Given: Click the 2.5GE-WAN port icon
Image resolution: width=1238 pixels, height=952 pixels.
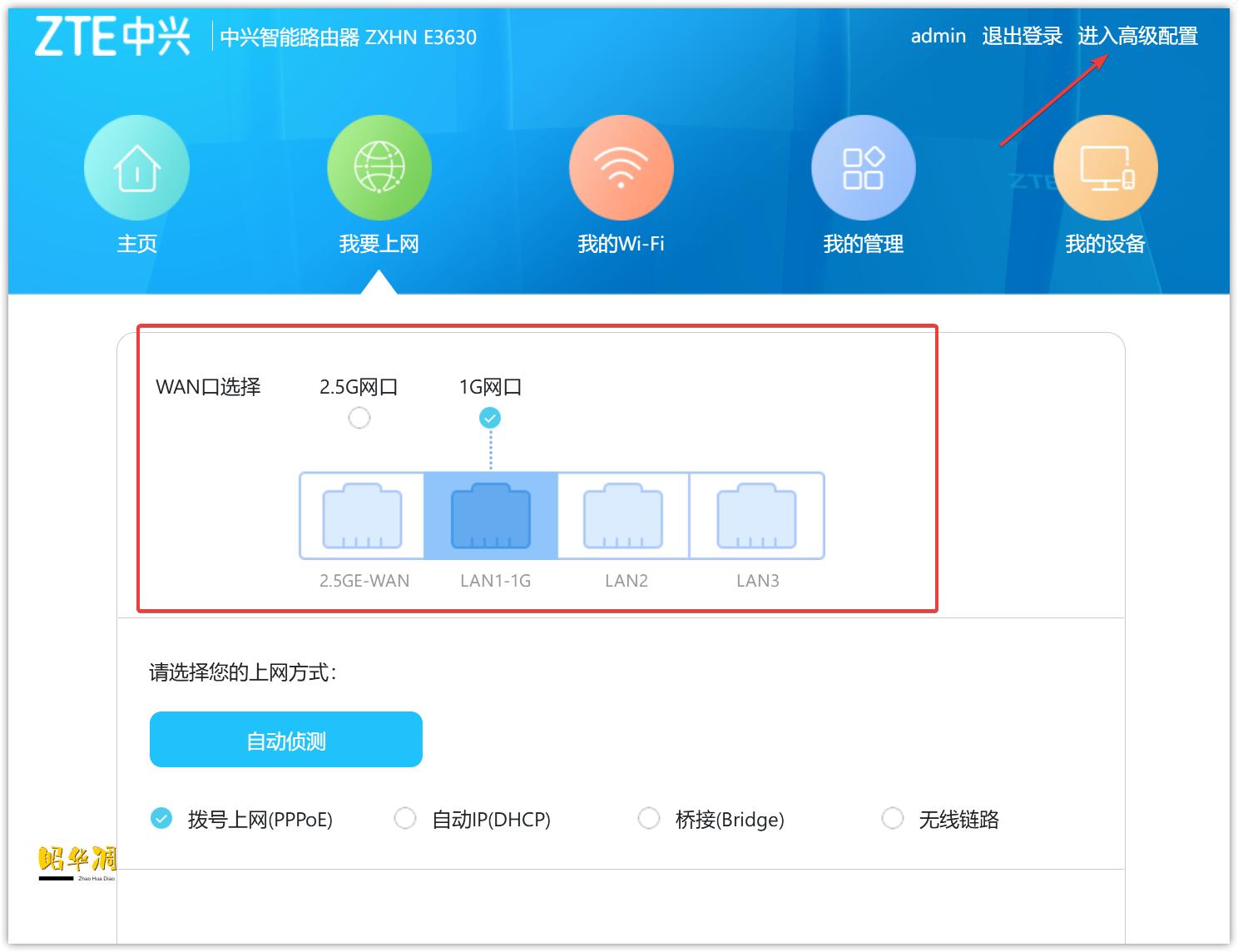Looking at the screenshot, I should click(362, 514).
